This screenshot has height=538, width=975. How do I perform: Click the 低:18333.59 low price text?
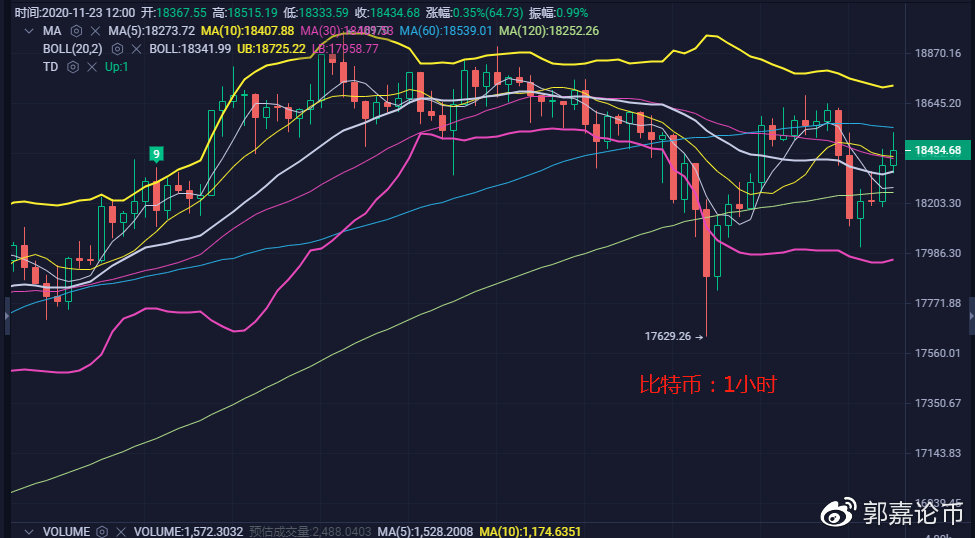coord(315,12)
